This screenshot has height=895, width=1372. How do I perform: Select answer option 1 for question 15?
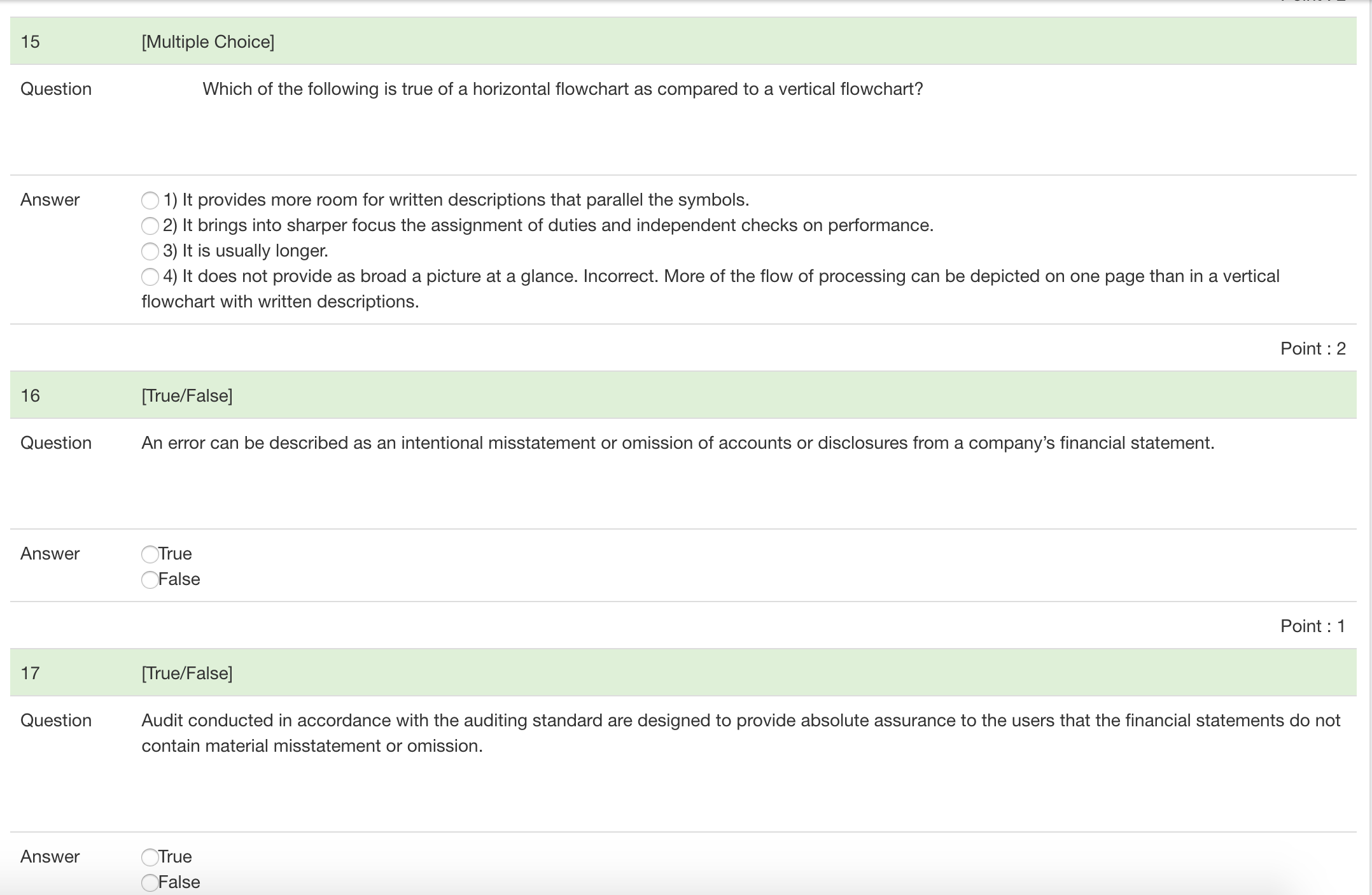(150, 200)
